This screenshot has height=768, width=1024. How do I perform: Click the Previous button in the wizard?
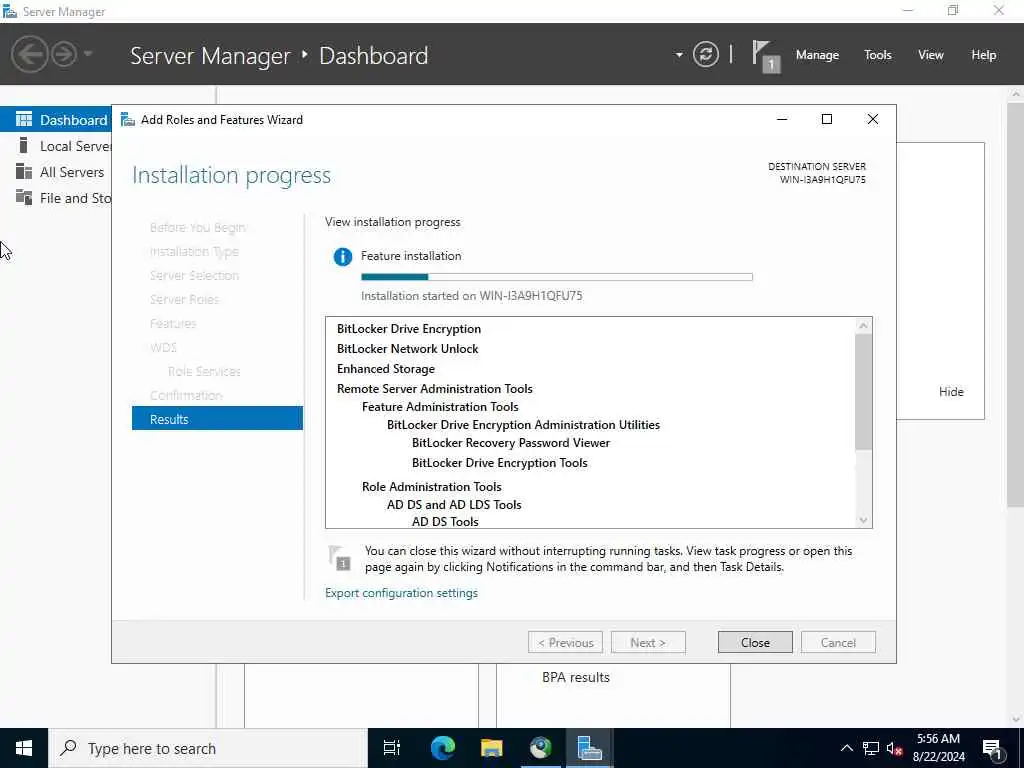[x=565, y=642]
